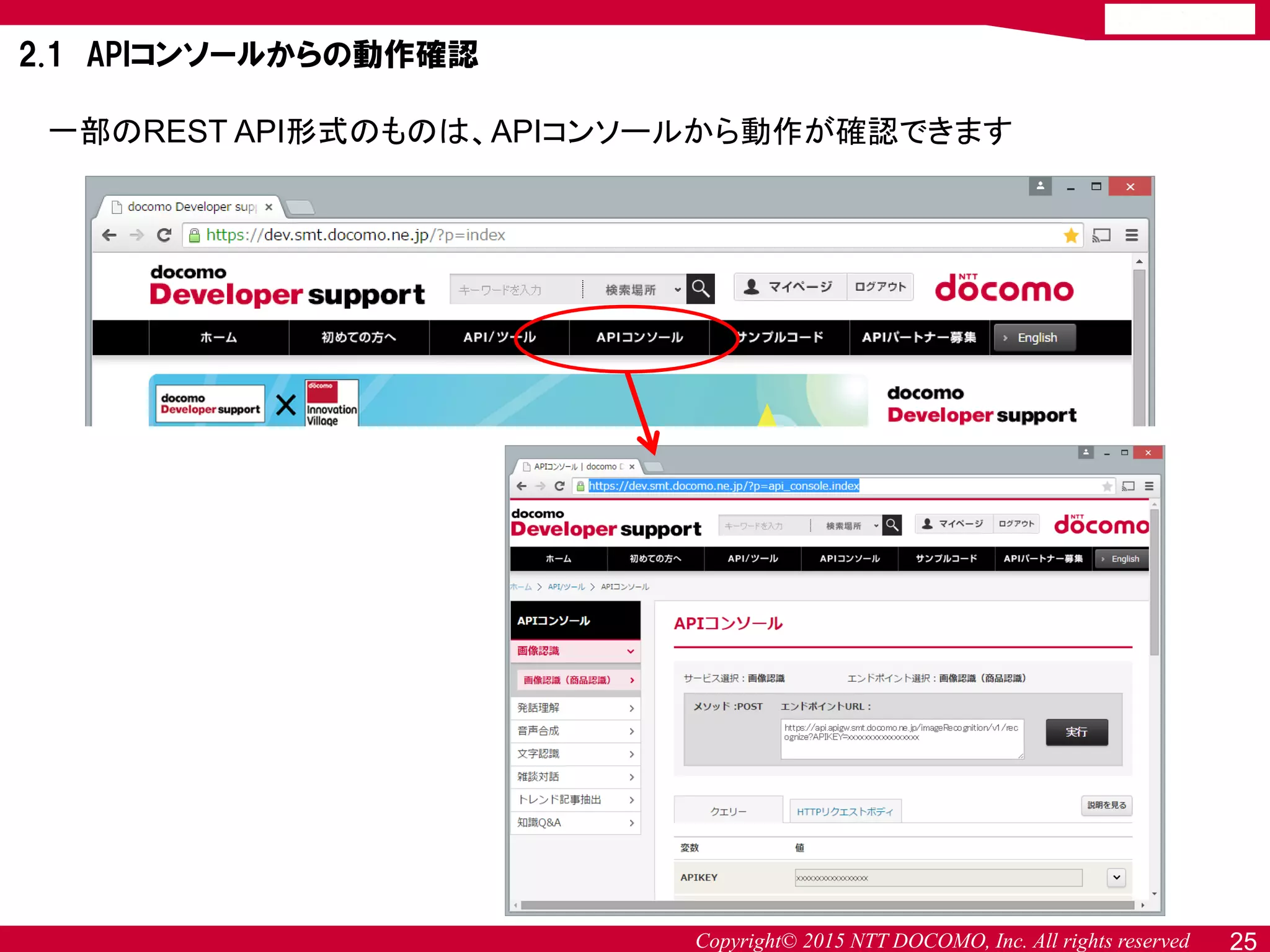The image size is (1270, 952).
Task: Click APIKEY value input field
Action: (938, 878)
